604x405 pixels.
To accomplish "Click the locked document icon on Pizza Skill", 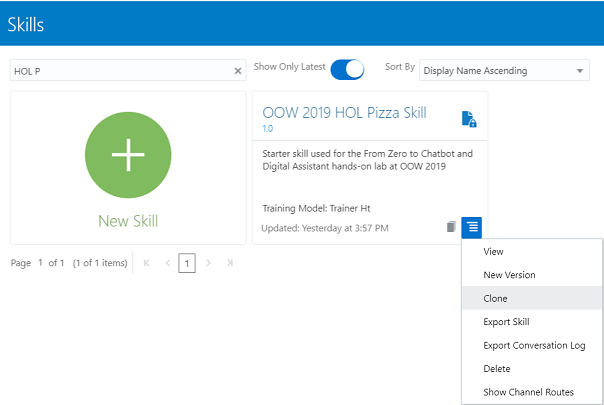I will coord(469,119).
